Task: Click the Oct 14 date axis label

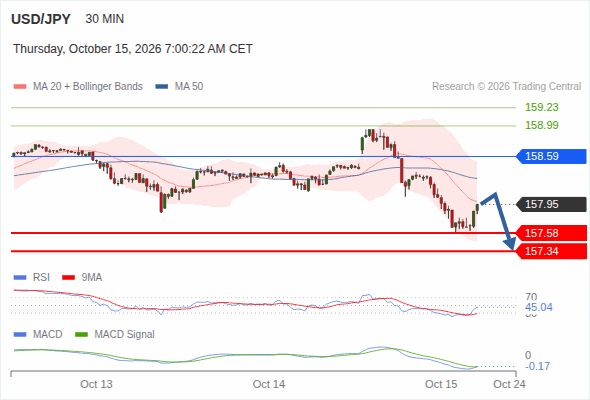Action: [269, 384]
